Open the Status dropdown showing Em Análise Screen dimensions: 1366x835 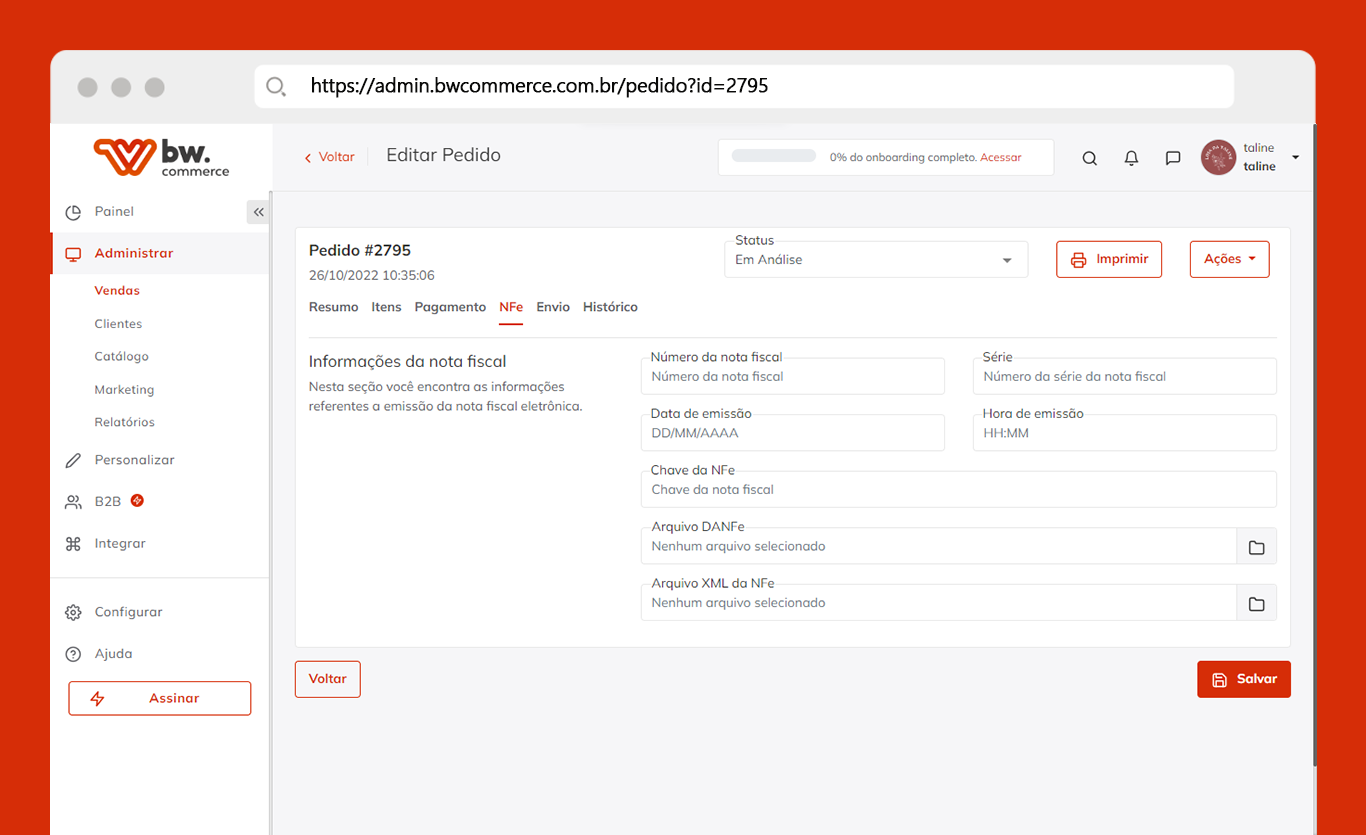click(875, 260)
